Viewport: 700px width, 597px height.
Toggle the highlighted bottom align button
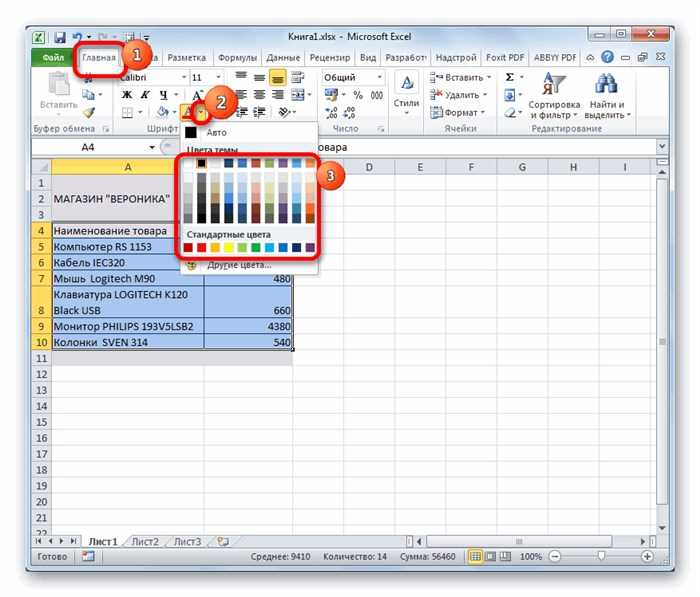[x=277, y=78]
